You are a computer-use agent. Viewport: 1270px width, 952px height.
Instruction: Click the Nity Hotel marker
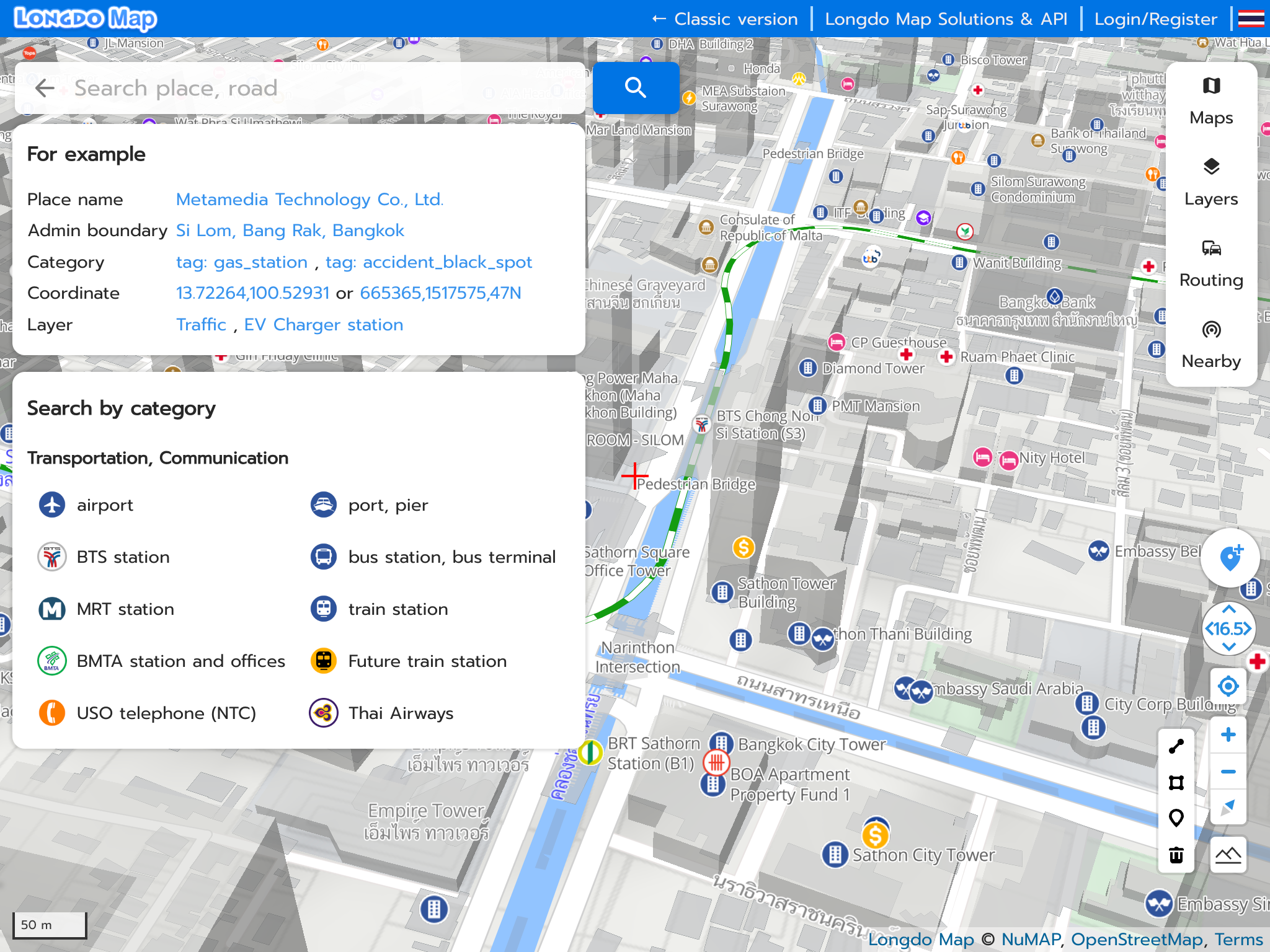[1009, 460]
